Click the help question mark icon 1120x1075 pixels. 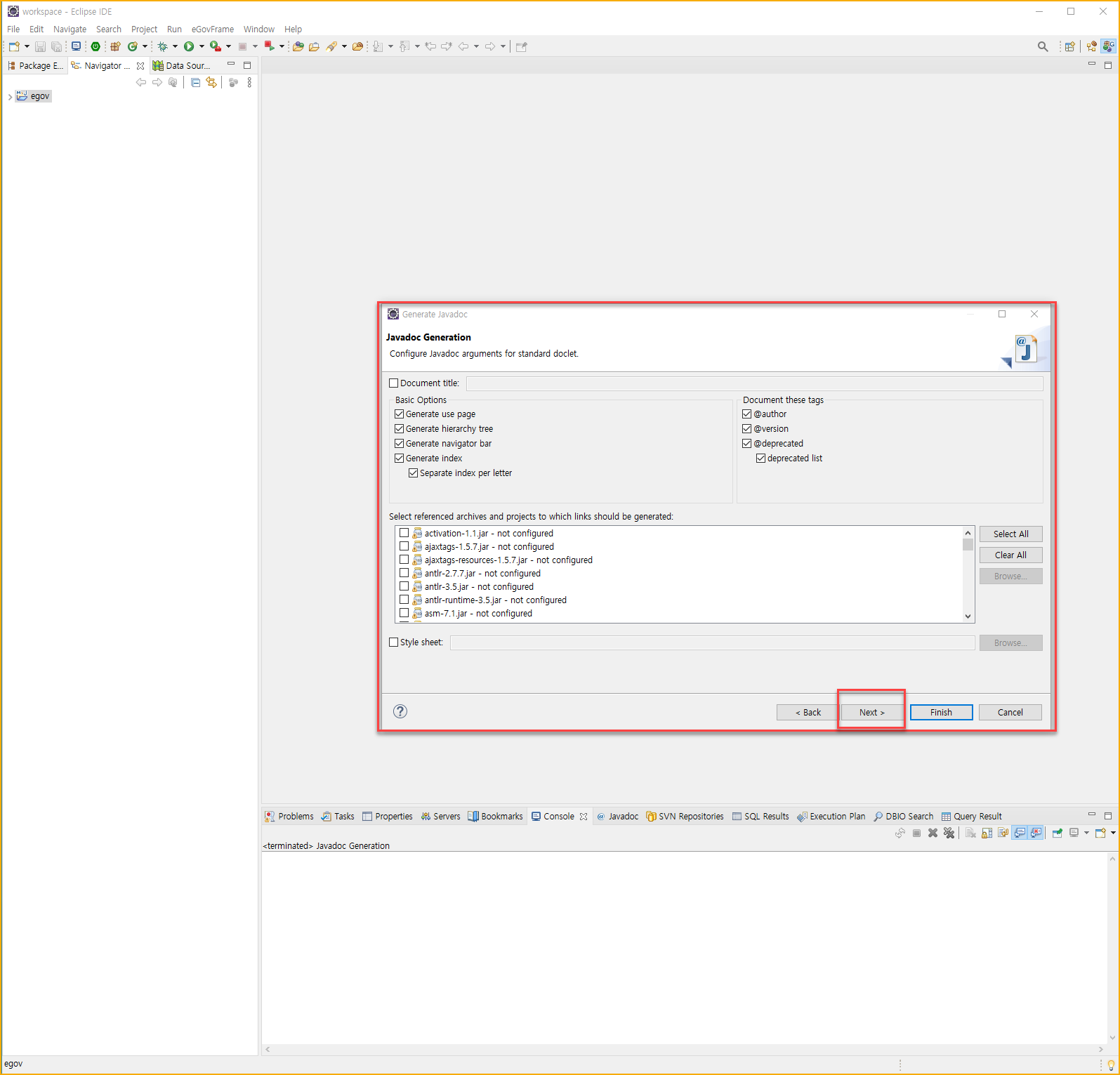(400, 711)
